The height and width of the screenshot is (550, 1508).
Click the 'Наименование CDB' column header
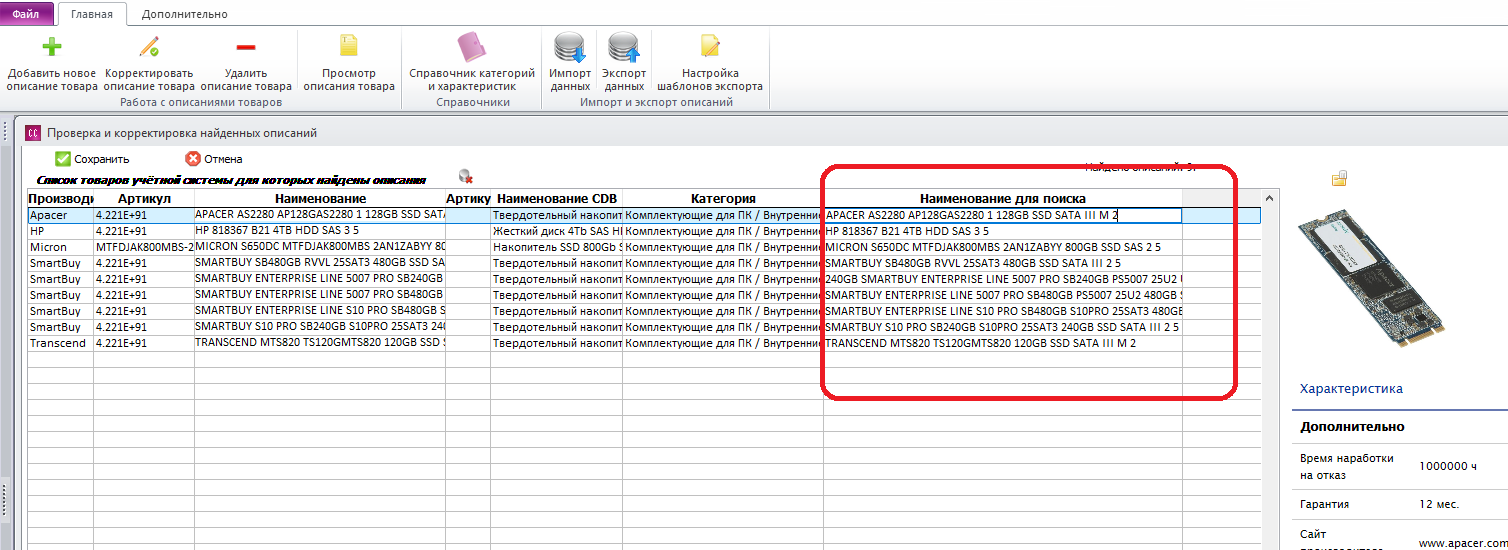pyautogui.click(x=556, y=198)
